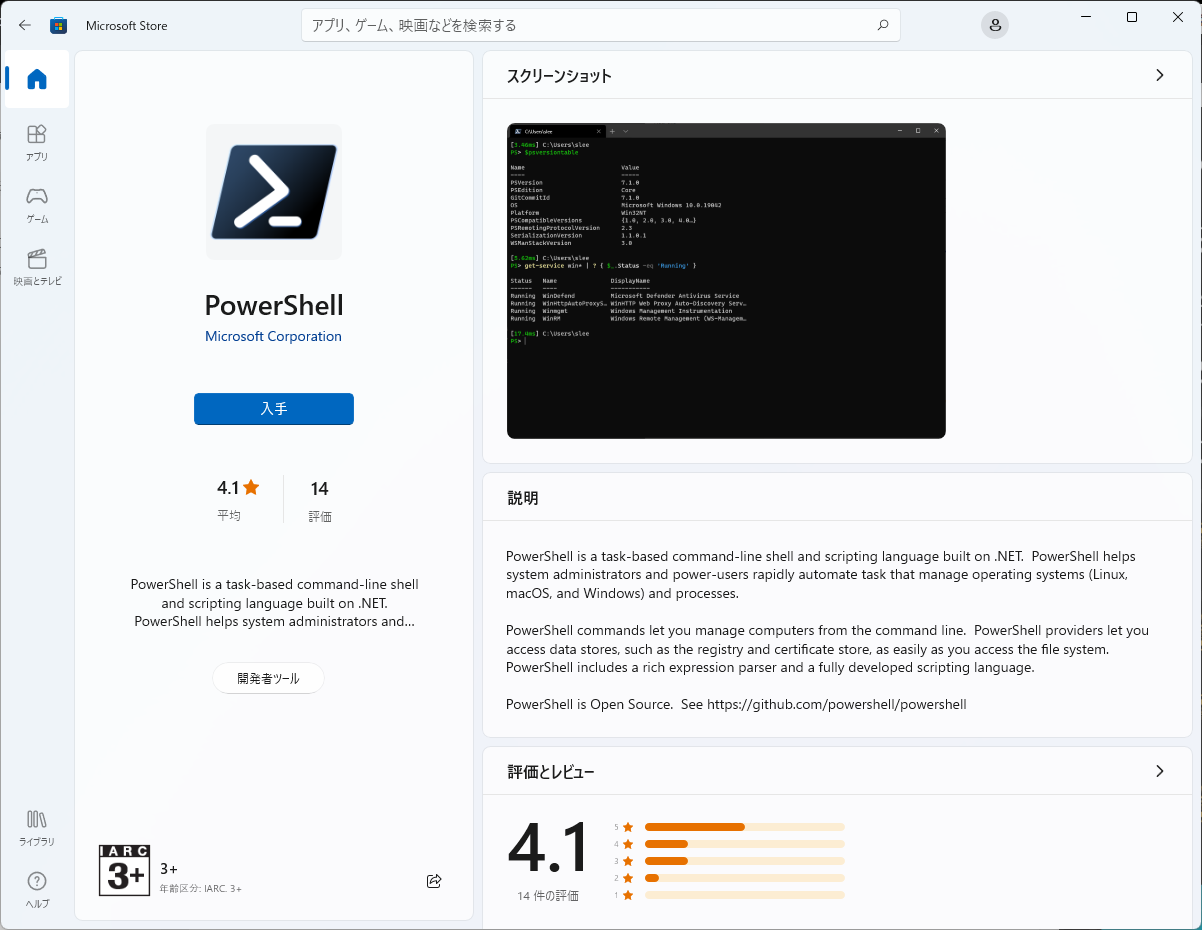Open ライブラリ in the sidebar

pyautogui.click(x=37, y=828)
